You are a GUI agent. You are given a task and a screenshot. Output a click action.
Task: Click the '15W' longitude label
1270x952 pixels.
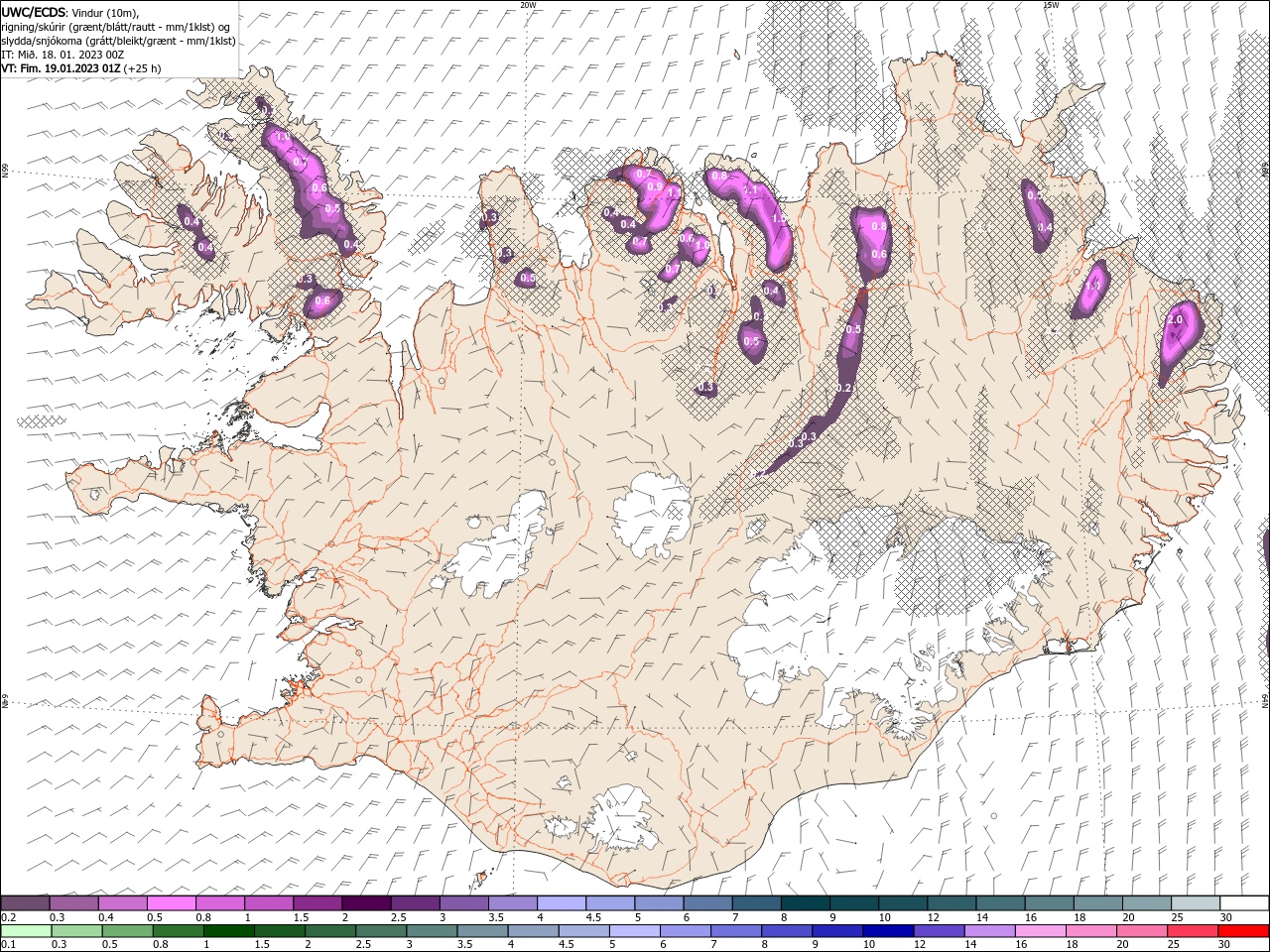(1051, 5)
